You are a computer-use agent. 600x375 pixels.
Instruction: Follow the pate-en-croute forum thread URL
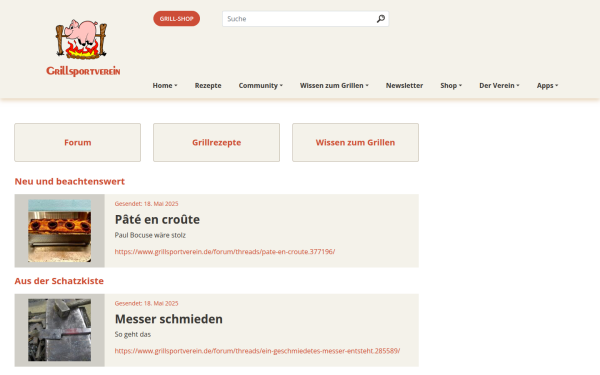(225, 252)
